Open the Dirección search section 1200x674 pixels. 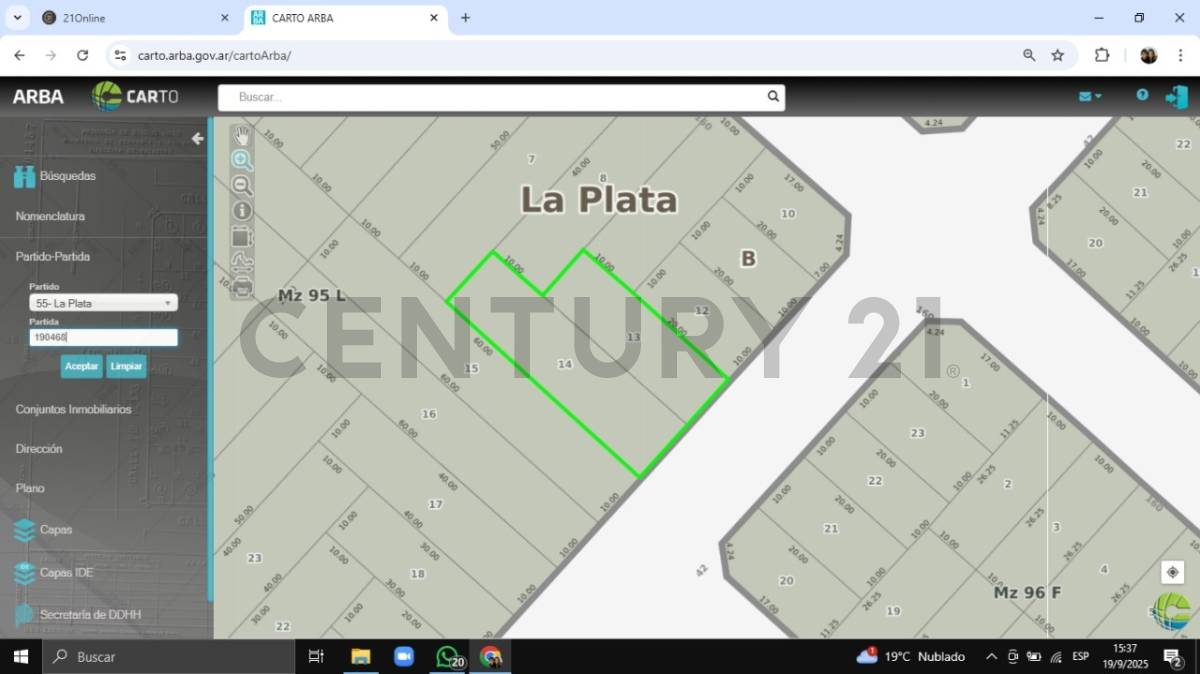[x=39, y=448]
